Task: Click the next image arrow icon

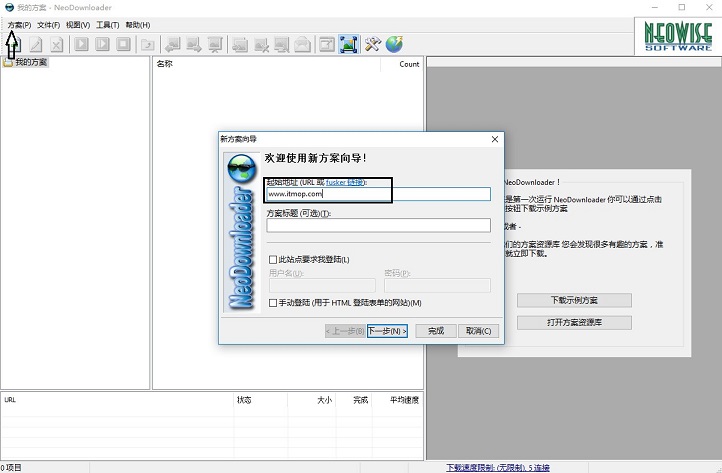Action: (194, 45)
